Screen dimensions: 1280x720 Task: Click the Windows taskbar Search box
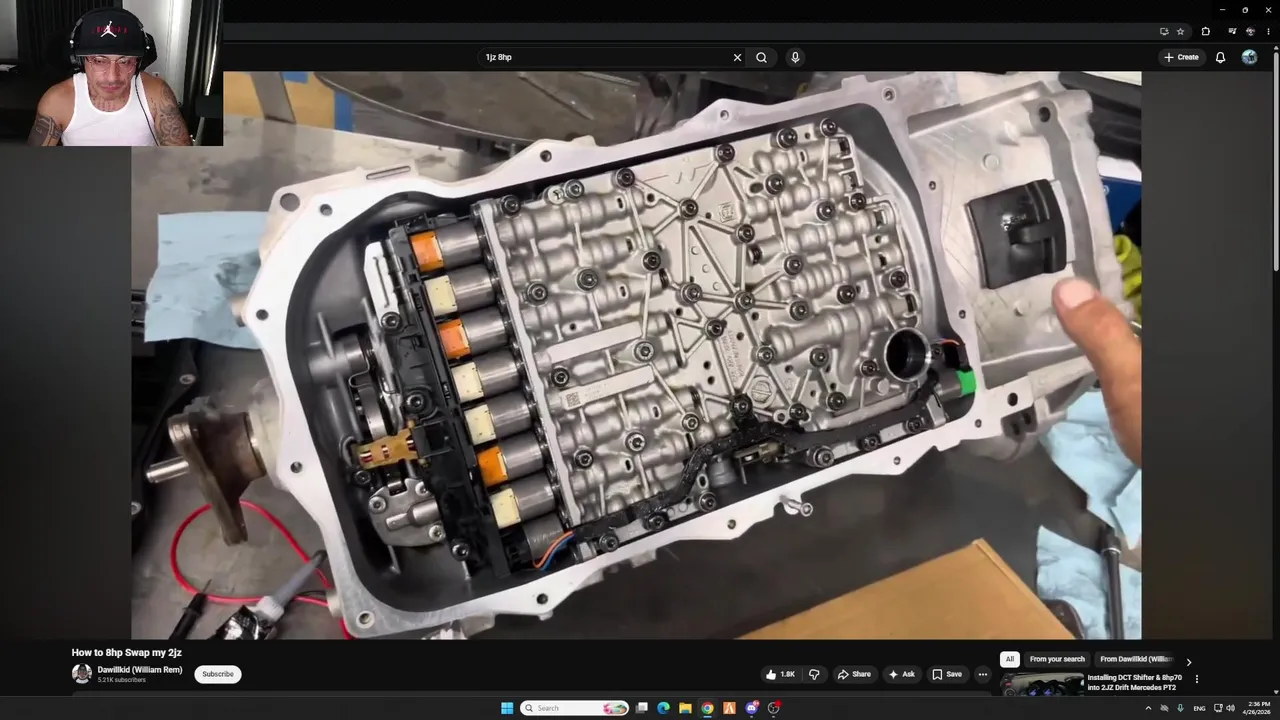pos(575,708)
